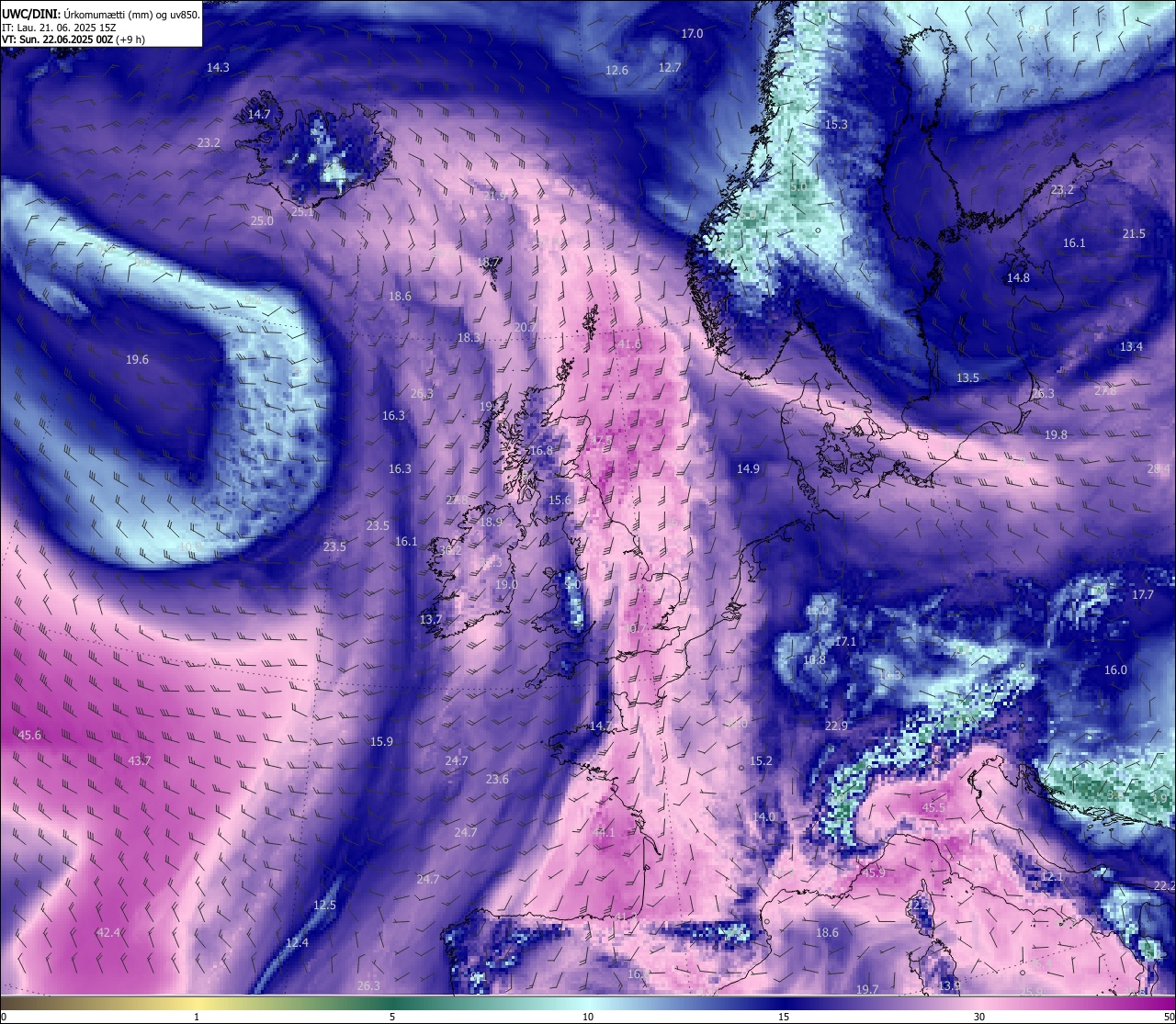
Task: Click the 12.7 value in the Norwegian Sea
Action: point(670,67)
